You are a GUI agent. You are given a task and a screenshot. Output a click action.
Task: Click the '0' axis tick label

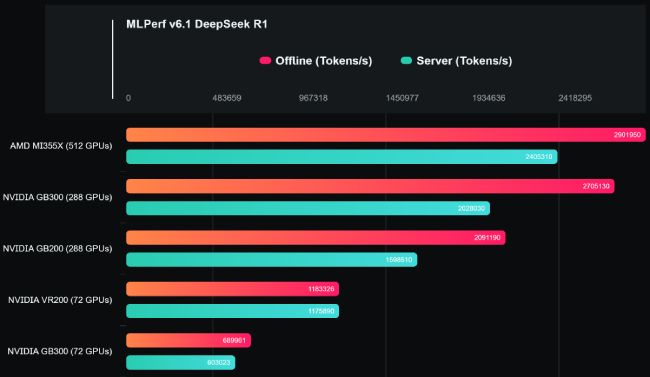(x=129, y=98)
